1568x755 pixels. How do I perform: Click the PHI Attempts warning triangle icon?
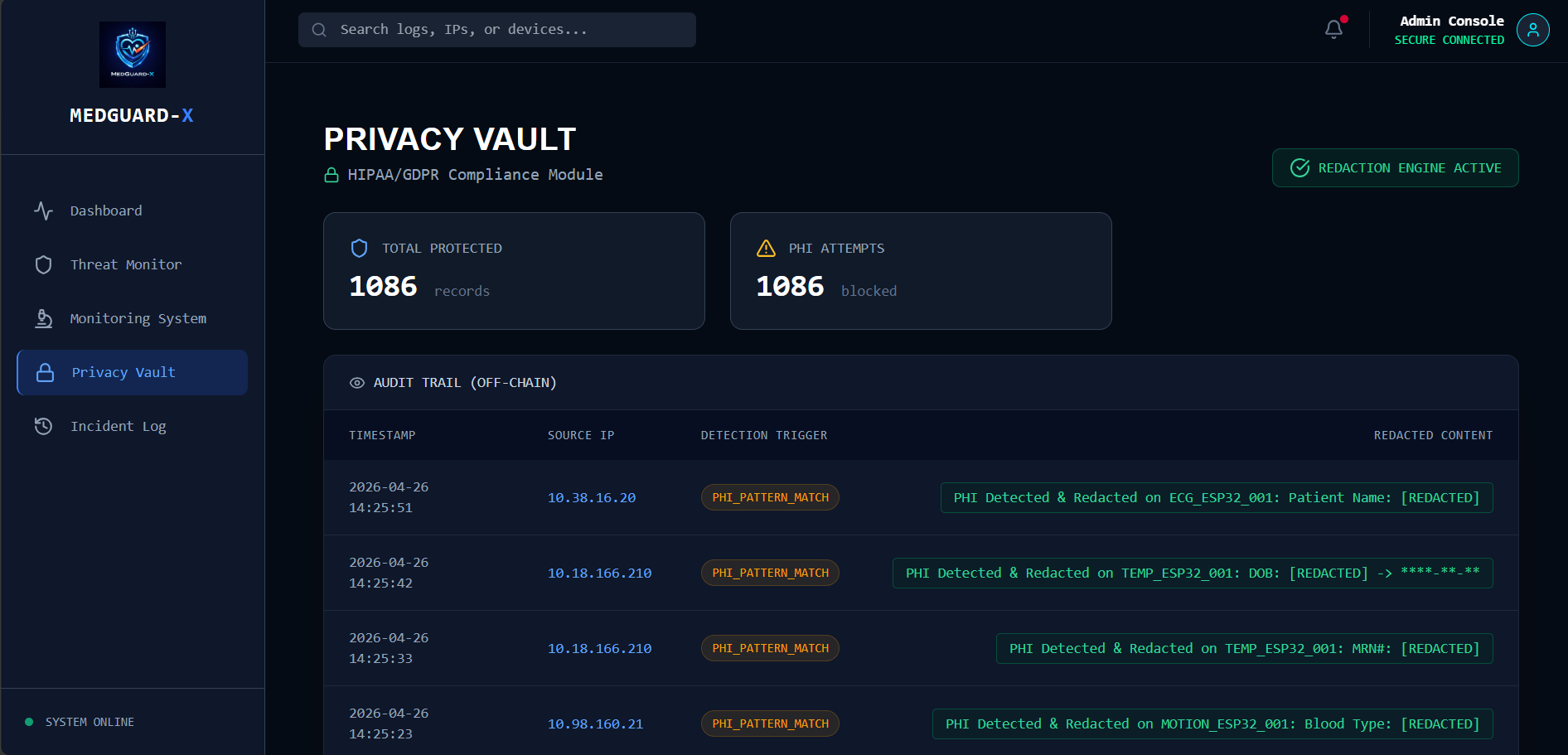click(766, 248)
